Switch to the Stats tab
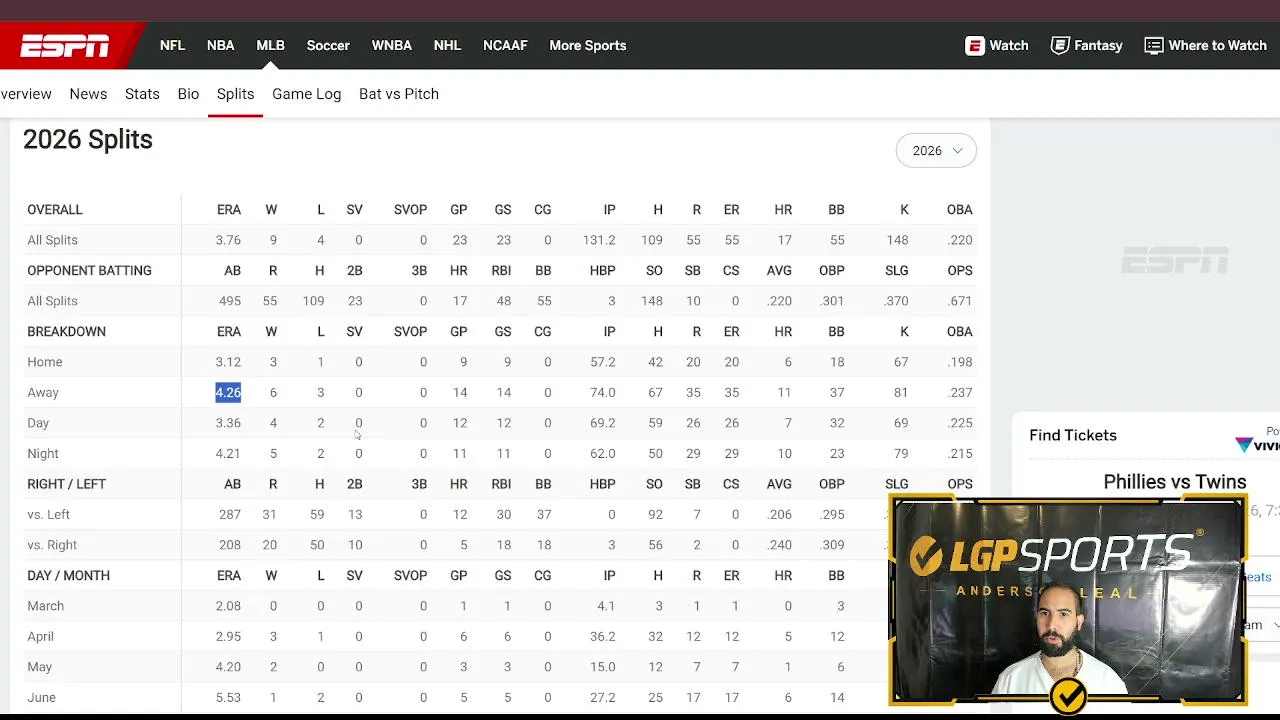This screenshot has width=1280, height=720. click(142, 94)
